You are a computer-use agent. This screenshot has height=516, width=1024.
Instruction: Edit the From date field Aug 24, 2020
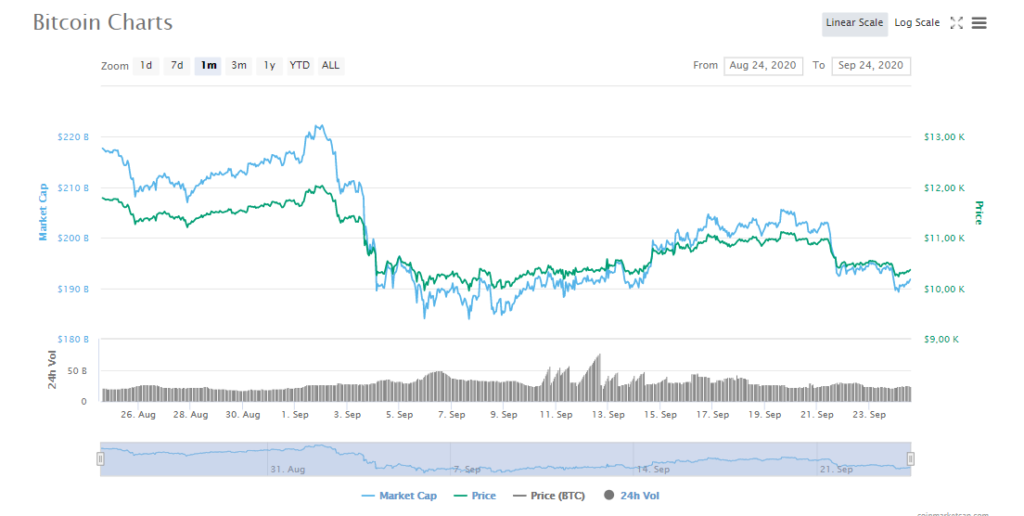[763, 65]
